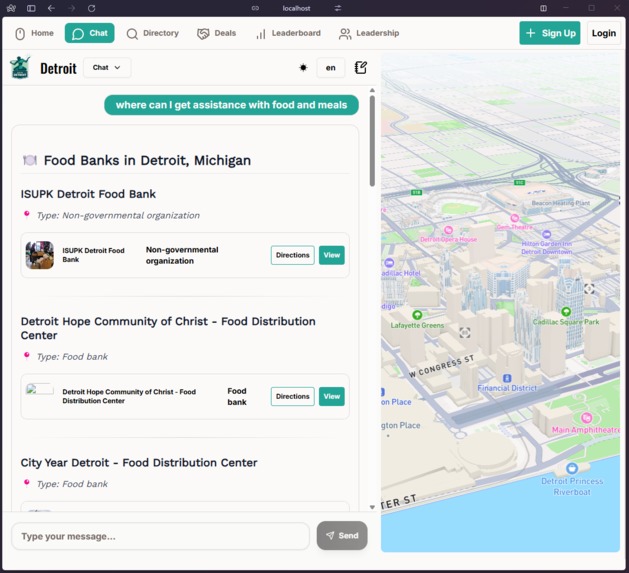Click the Login button
This screenshot has height=573, width=629.
pos(604,33)
